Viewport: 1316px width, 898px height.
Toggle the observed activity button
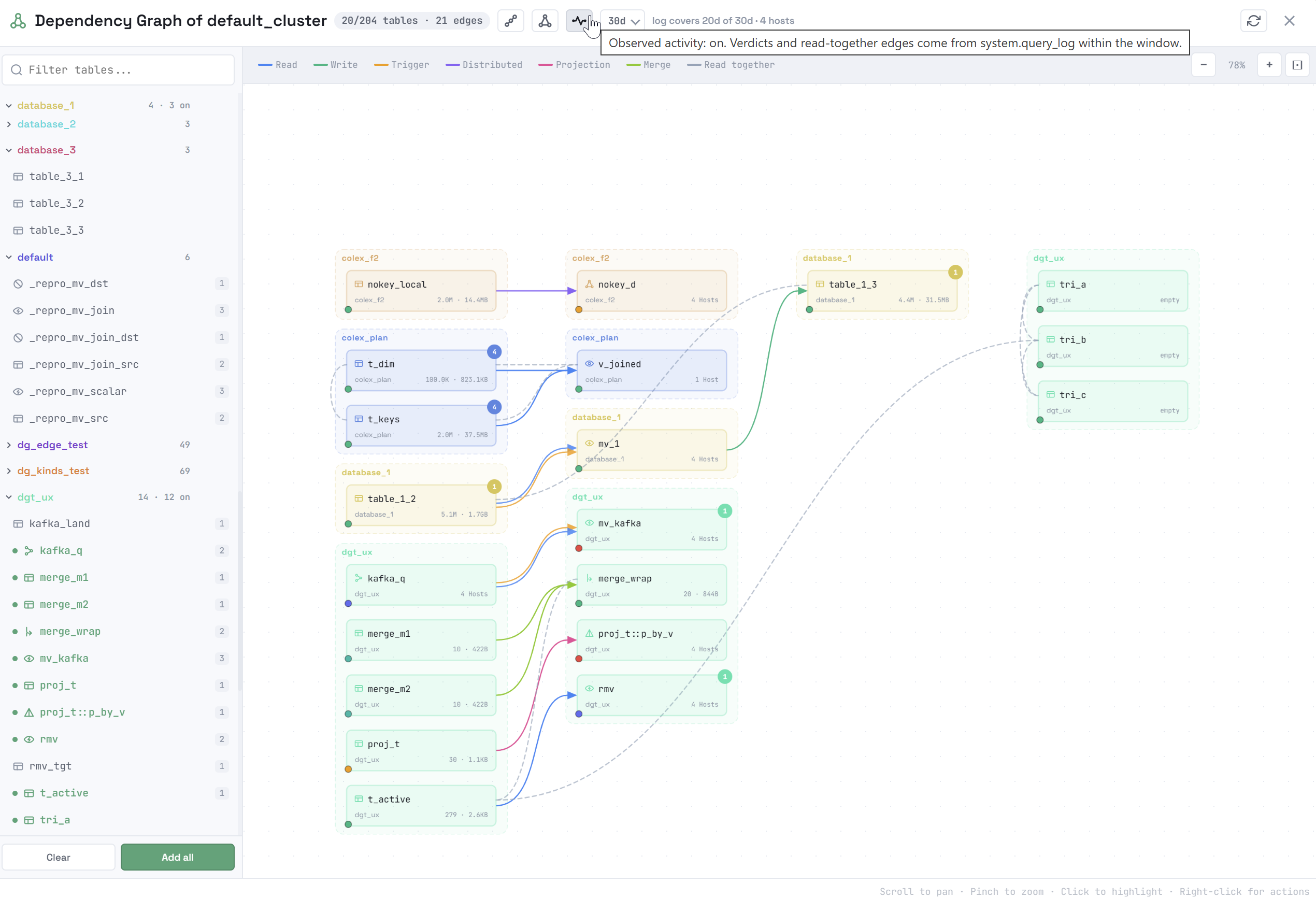tap(579, 21)
